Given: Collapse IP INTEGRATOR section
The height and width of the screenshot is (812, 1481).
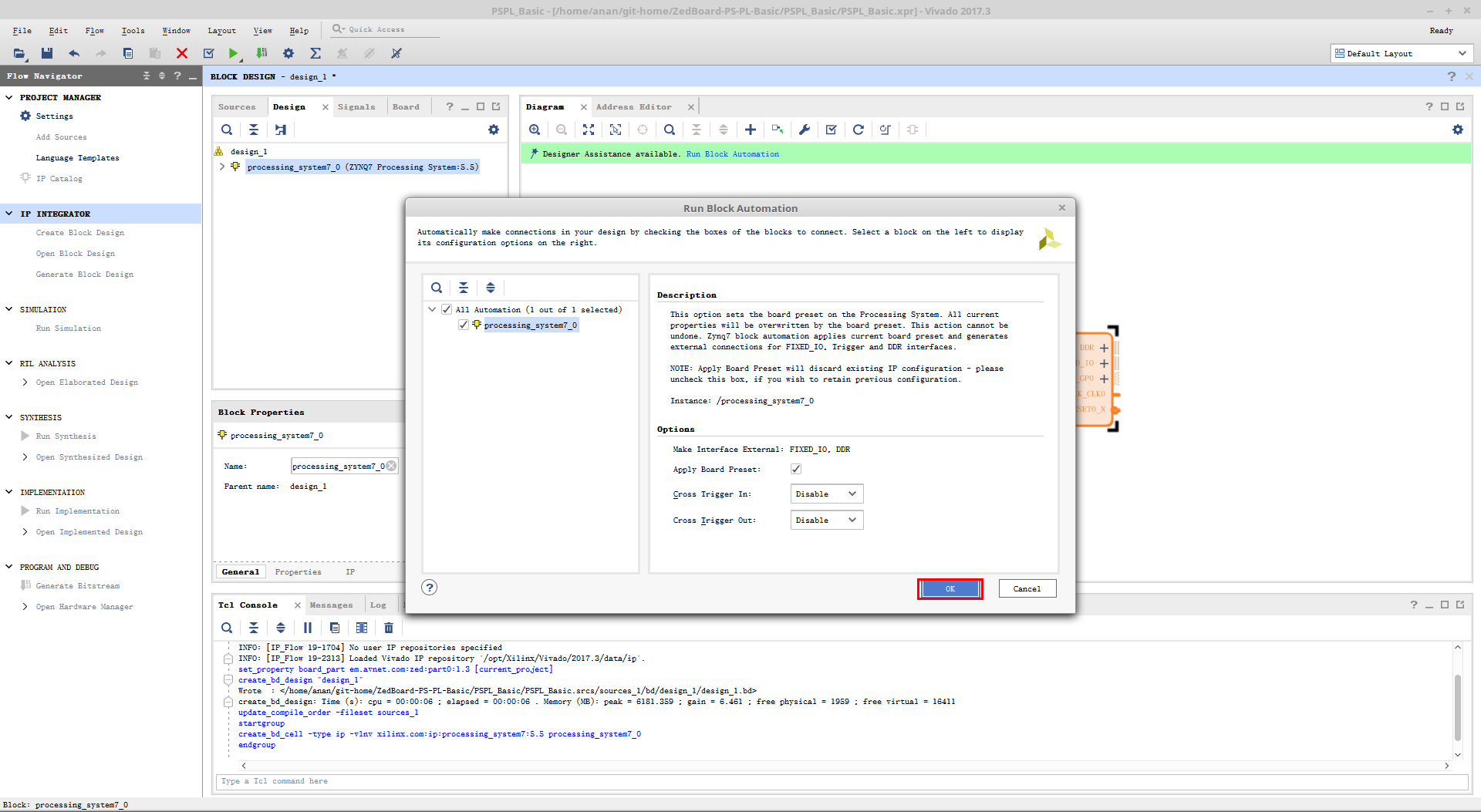Looking at the screenshot, I should tap(9, 214).
